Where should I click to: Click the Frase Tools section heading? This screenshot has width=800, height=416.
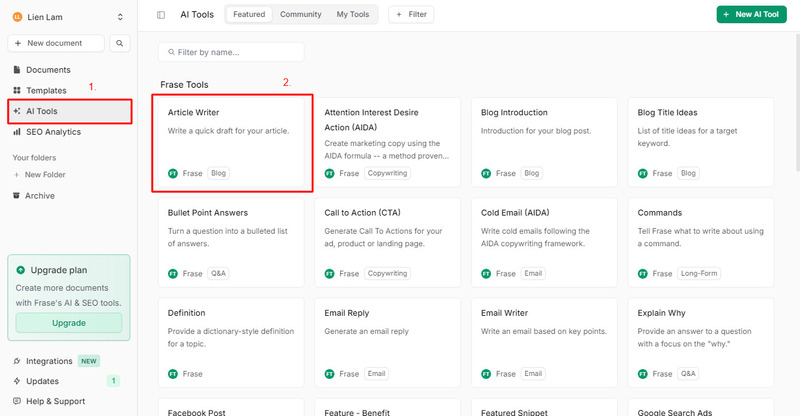[184, 85]
